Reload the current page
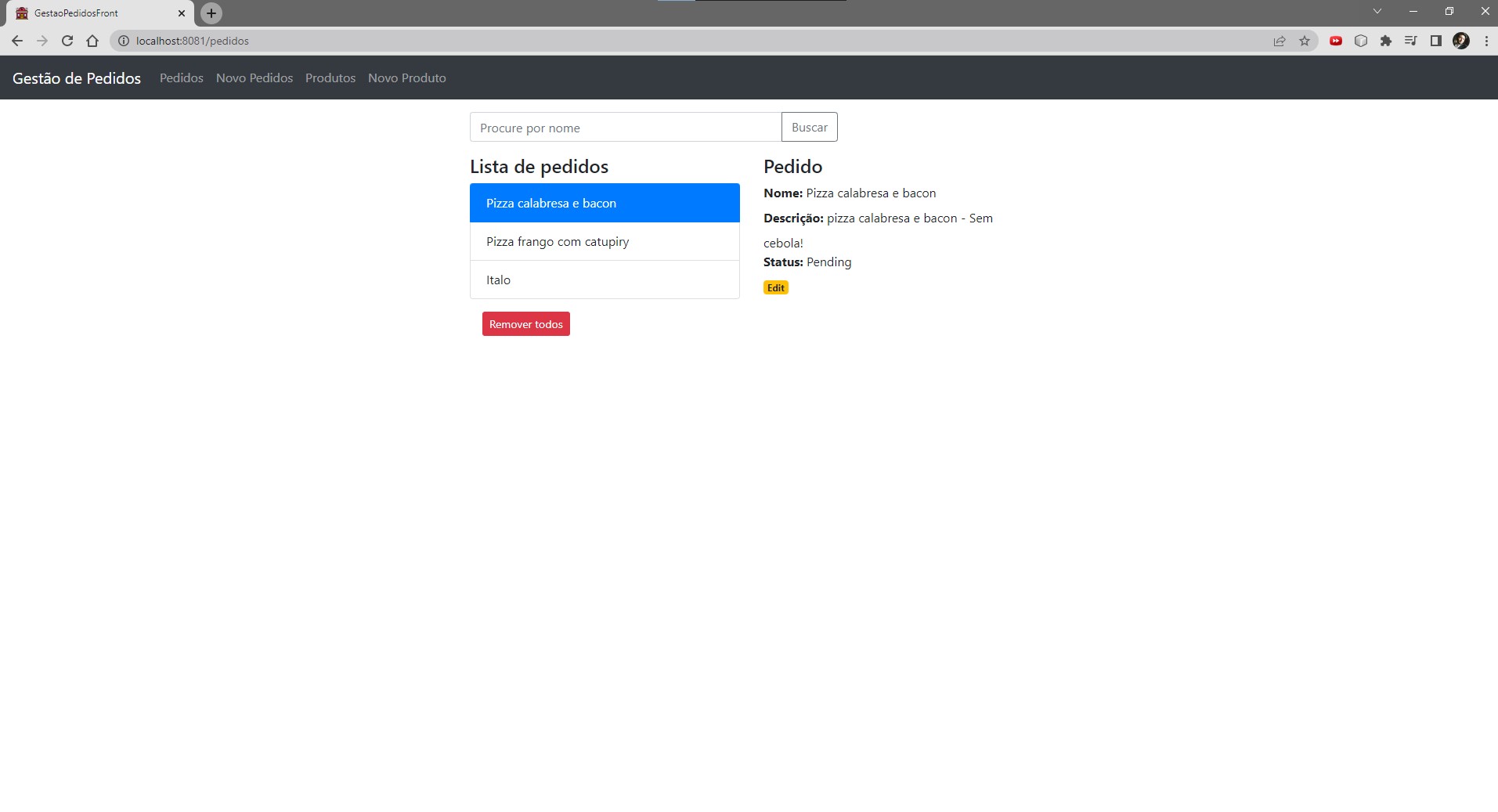 [x=67, y=41]
